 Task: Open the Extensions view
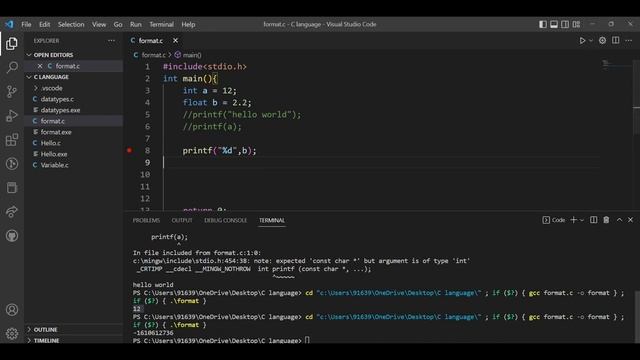[x=12, y=140]
